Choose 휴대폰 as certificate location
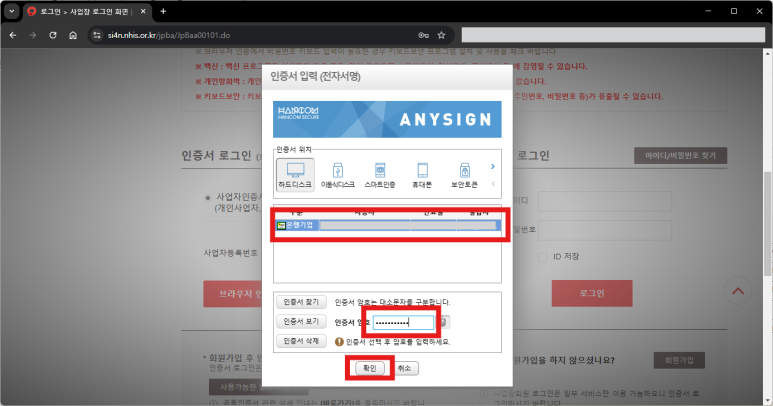Viewport: 773px width, 406px height. 422,175
